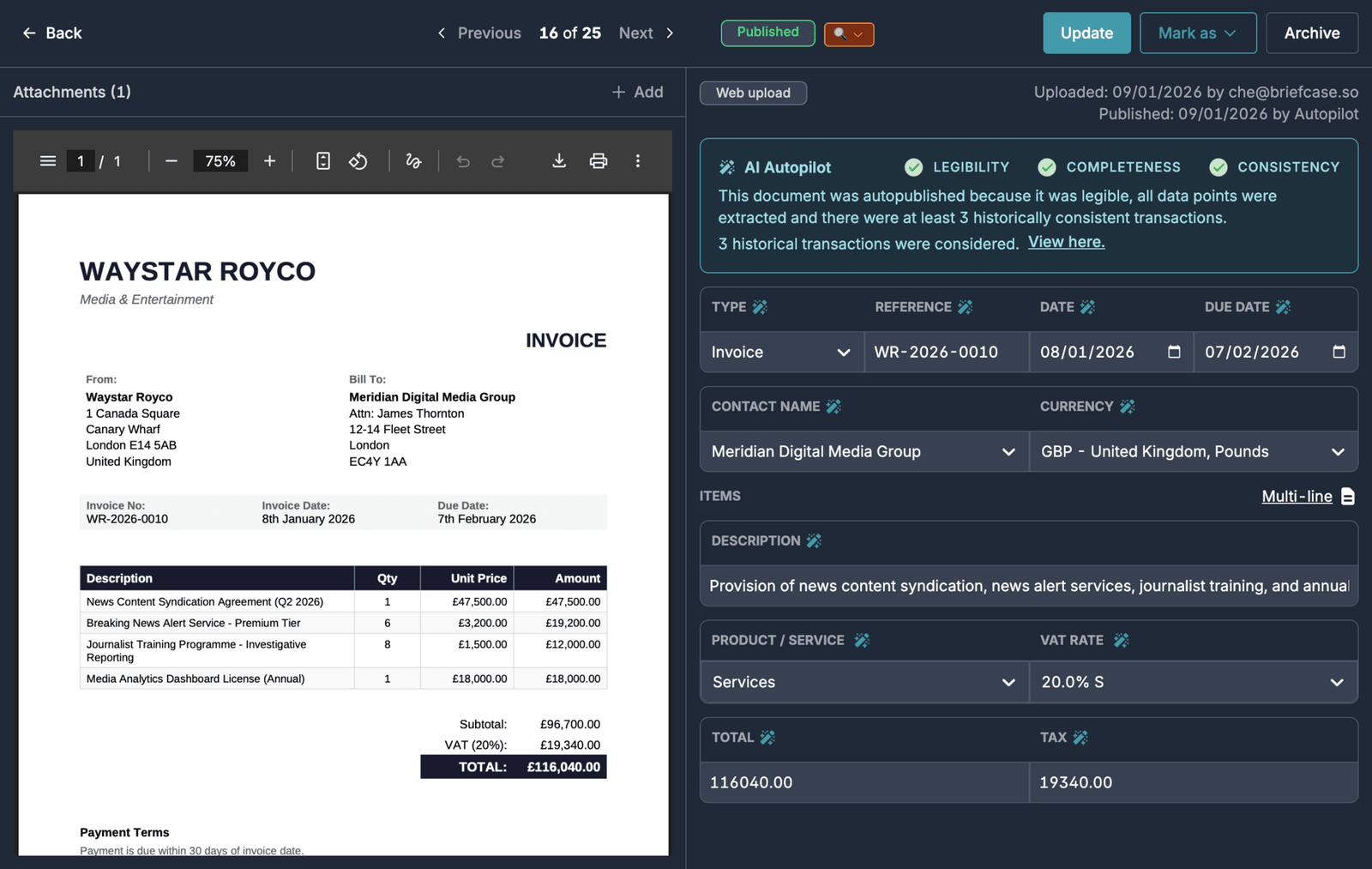Click the Back arrow button
This screenshot has width=1372, height=869.
tap(51, 33)
